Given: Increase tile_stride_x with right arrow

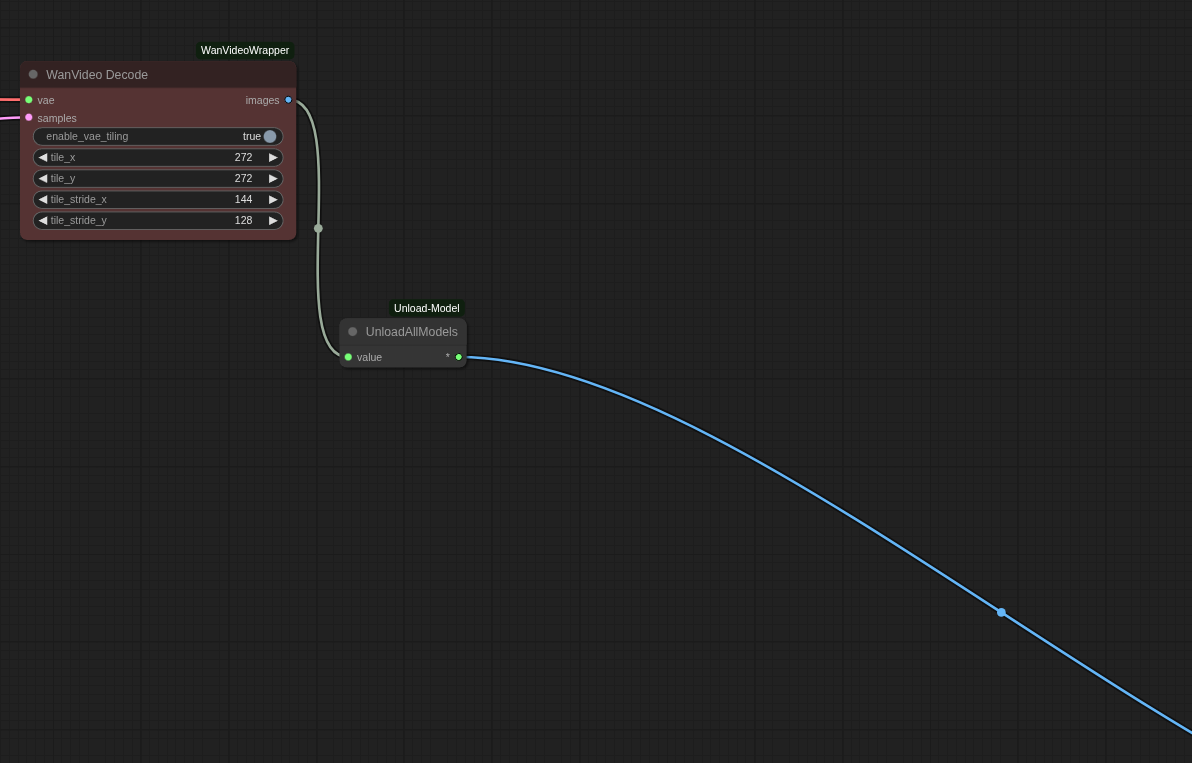Looking at the screenshot, I should click(x=274, y=199).
